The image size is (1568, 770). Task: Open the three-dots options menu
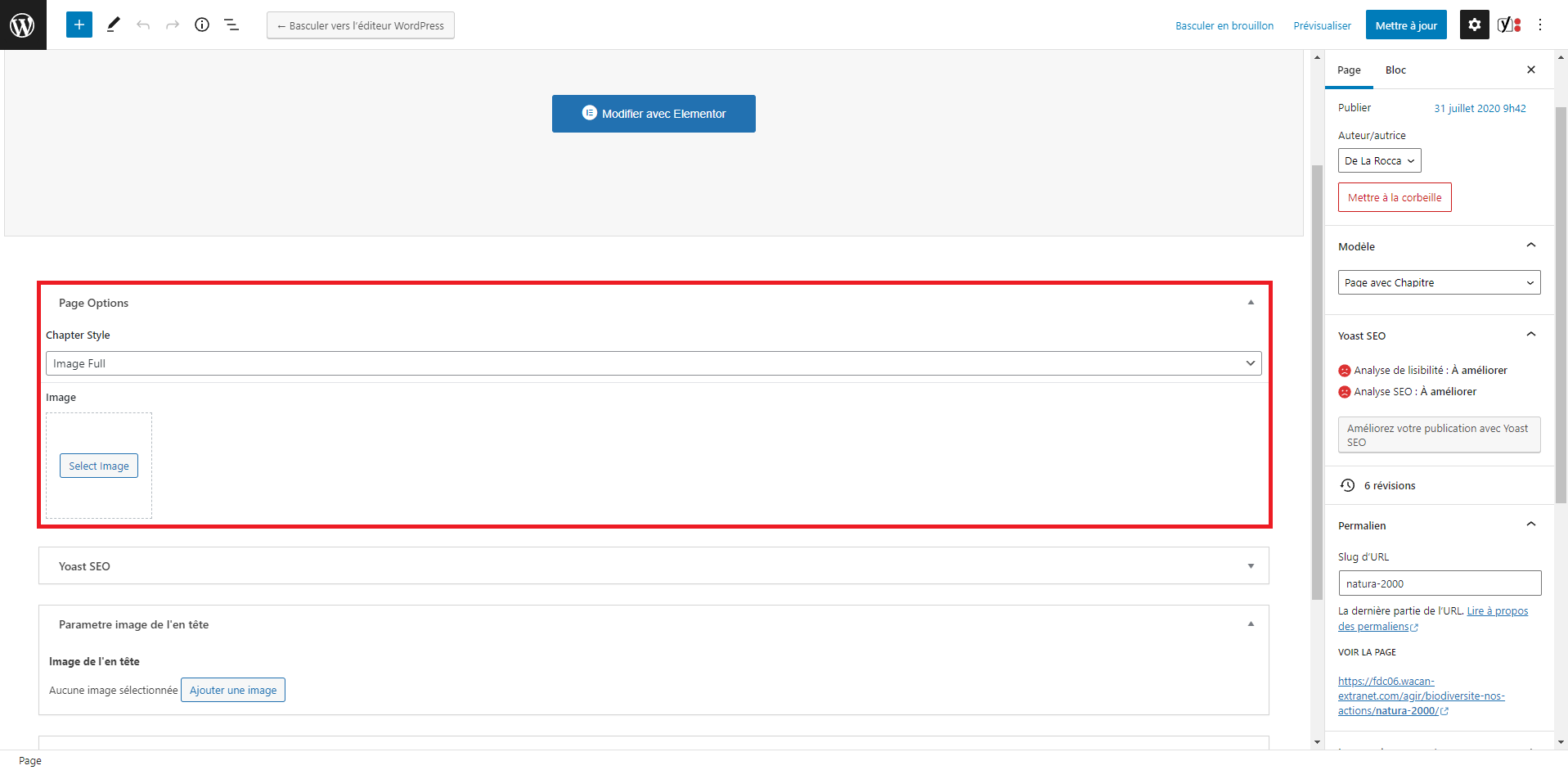coord(1540,25)
